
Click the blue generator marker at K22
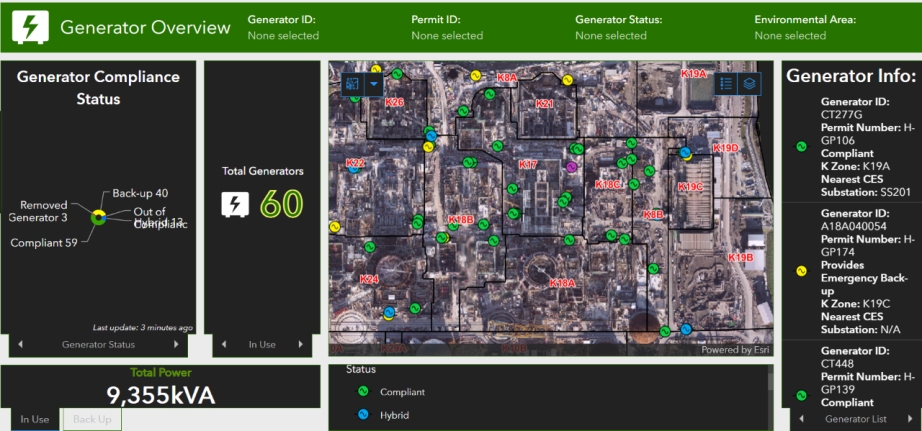pyautogui.click(x=355, y=170)
